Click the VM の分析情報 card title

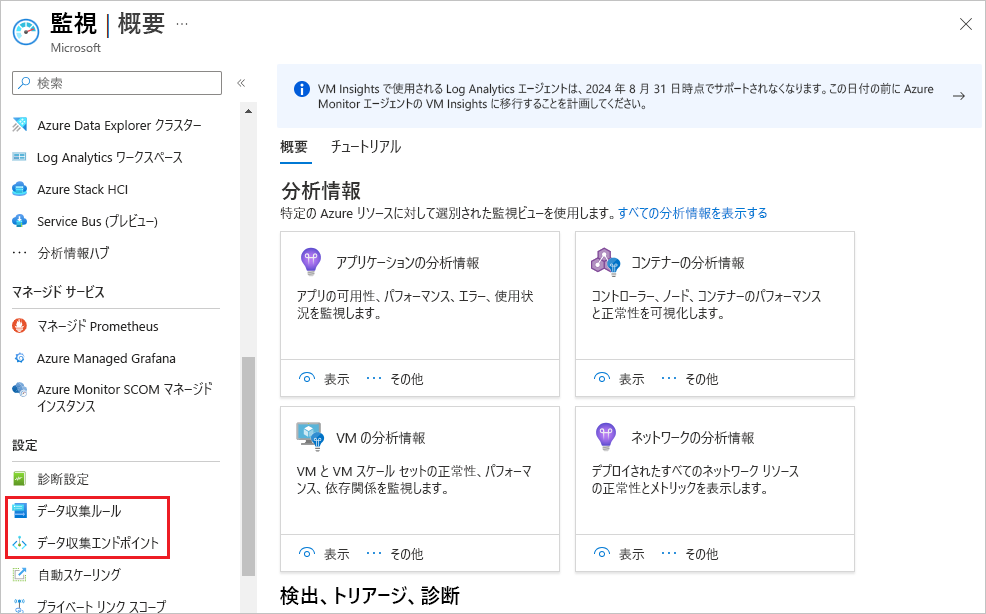click(x=381, y=438)
